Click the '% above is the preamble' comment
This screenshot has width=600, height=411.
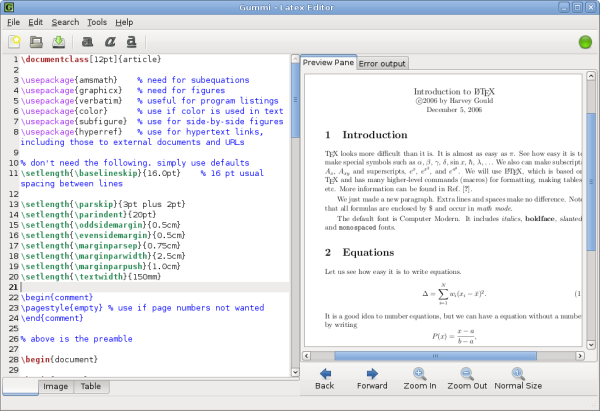(x=77, y=338)
